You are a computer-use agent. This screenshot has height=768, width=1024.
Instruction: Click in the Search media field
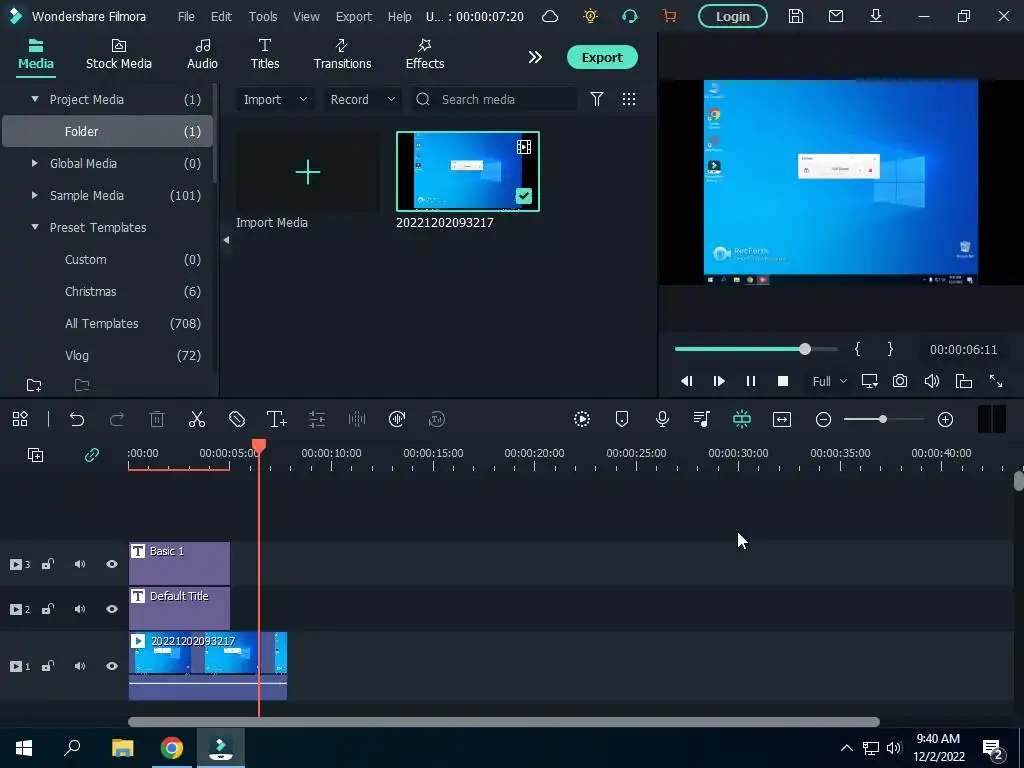pos(494,99)
